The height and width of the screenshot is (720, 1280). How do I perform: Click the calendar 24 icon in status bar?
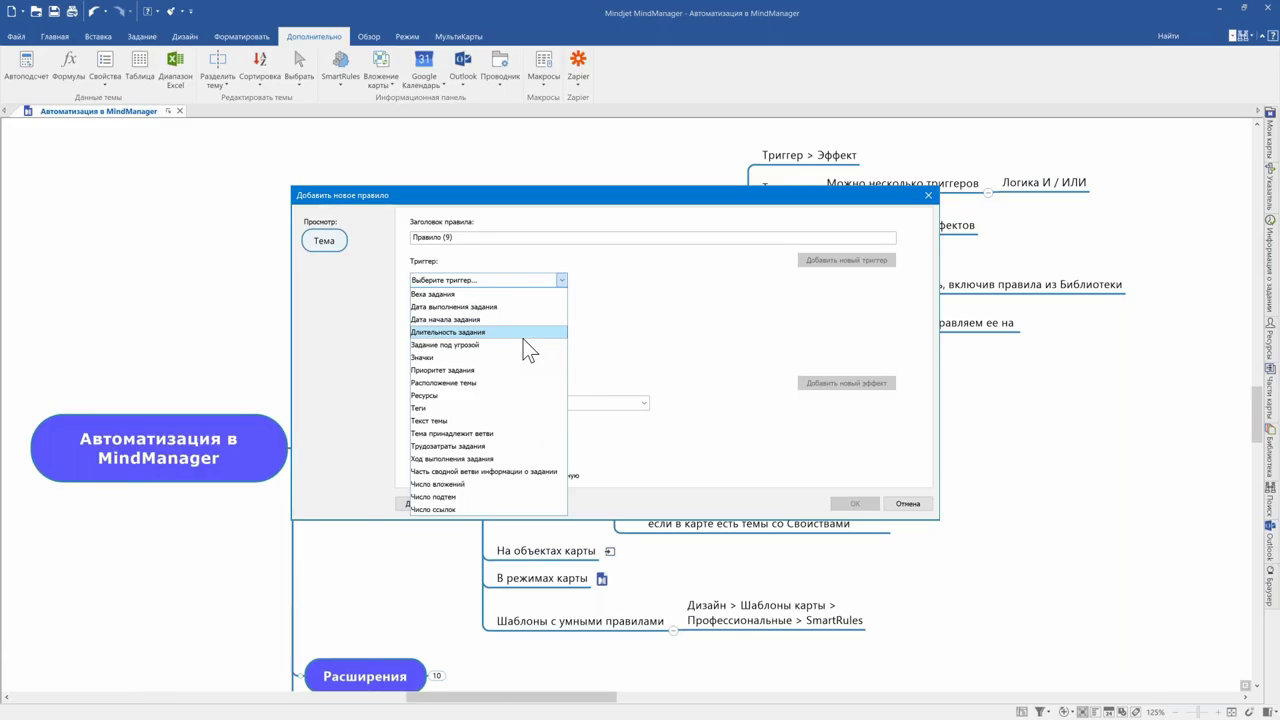click(1109, 712)
